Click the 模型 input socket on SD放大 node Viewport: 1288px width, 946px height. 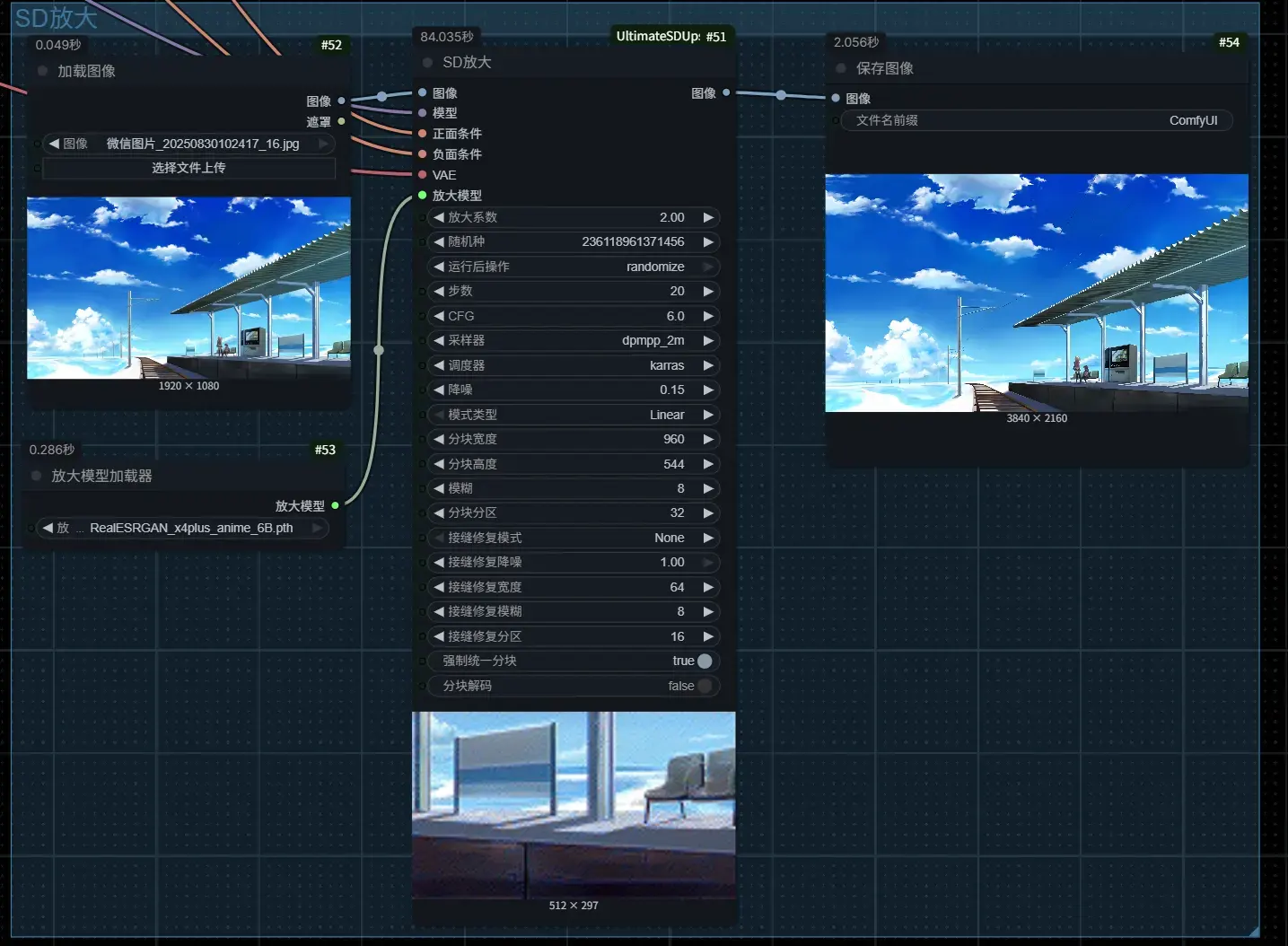(x=422, y=112)
